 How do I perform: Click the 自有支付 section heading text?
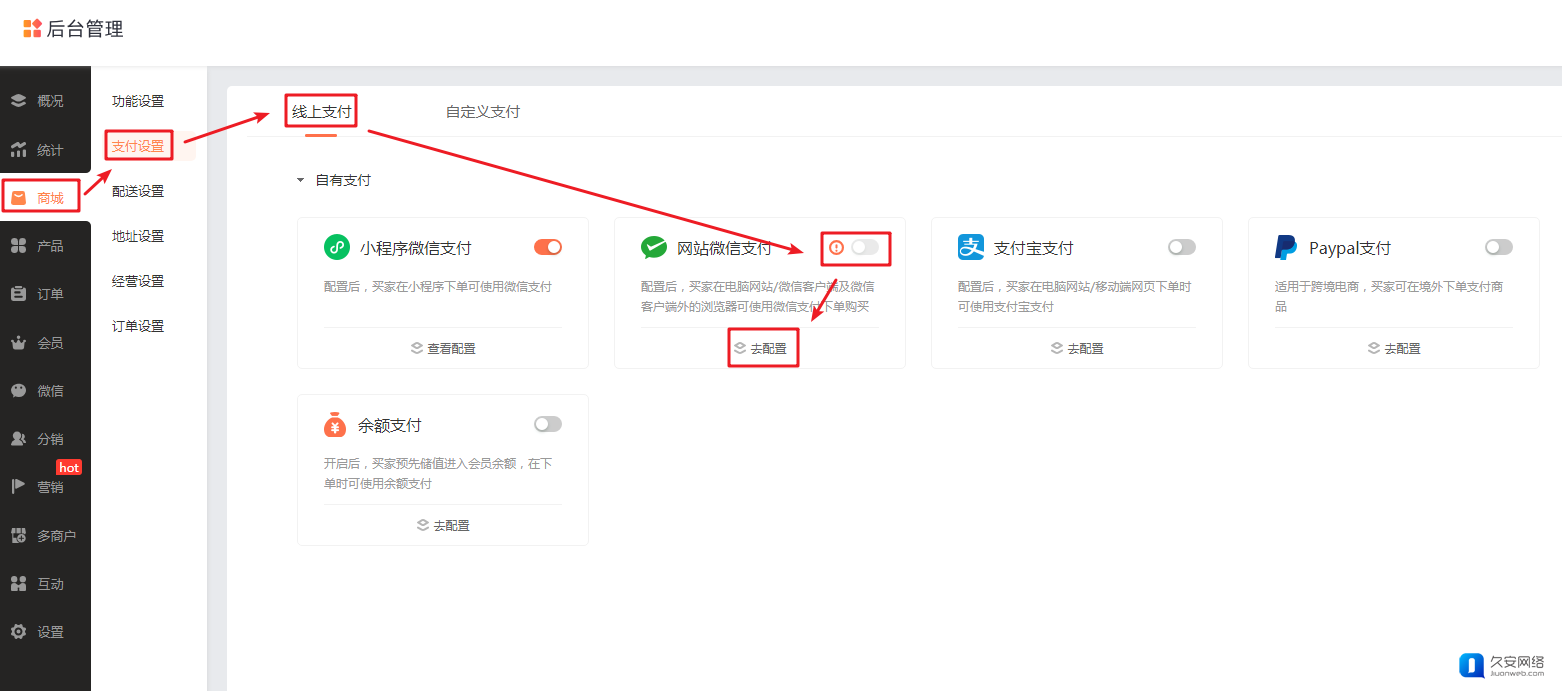click(x=343, y=180)
